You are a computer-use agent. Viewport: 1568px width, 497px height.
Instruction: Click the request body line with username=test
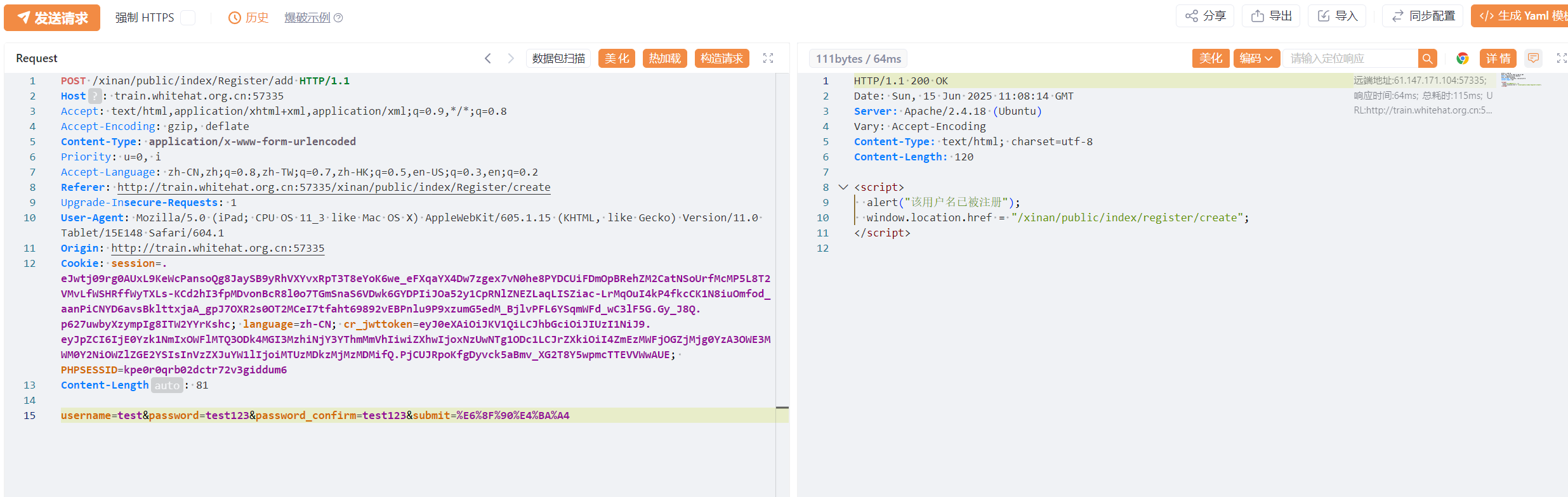point(418,415)
